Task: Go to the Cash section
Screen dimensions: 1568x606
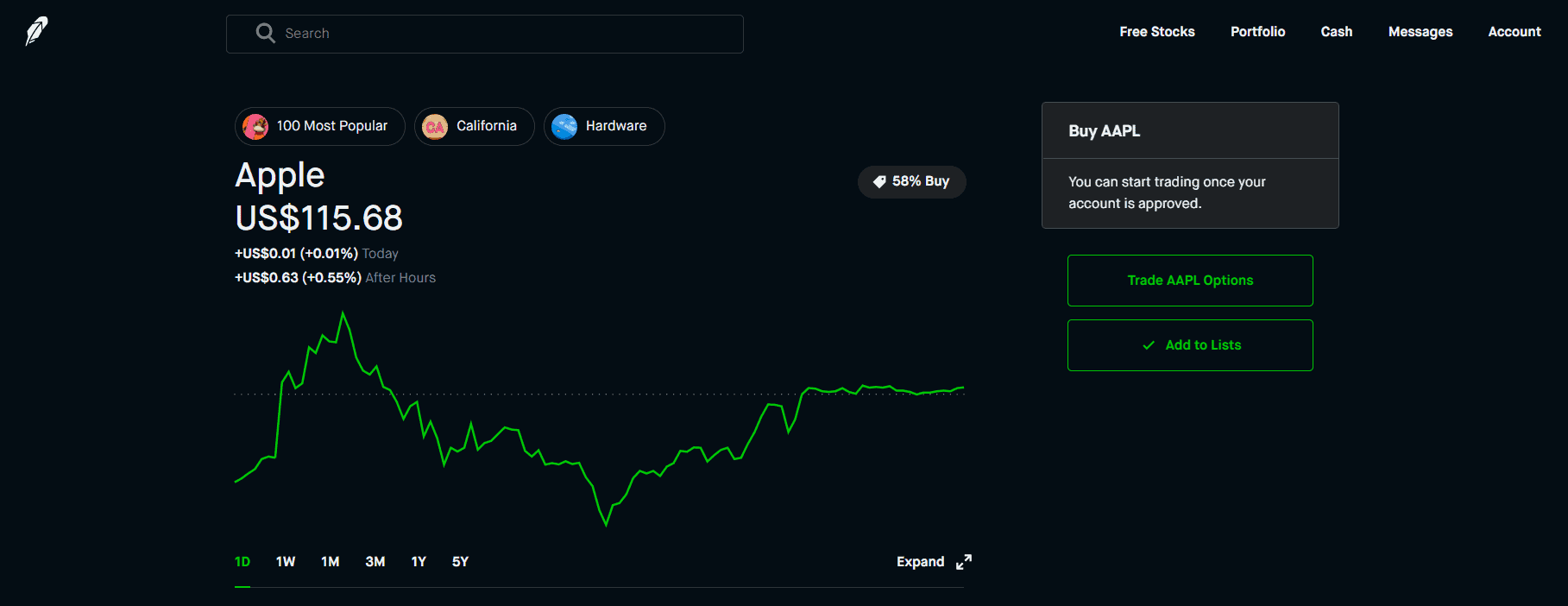Action: point(1337,32)
